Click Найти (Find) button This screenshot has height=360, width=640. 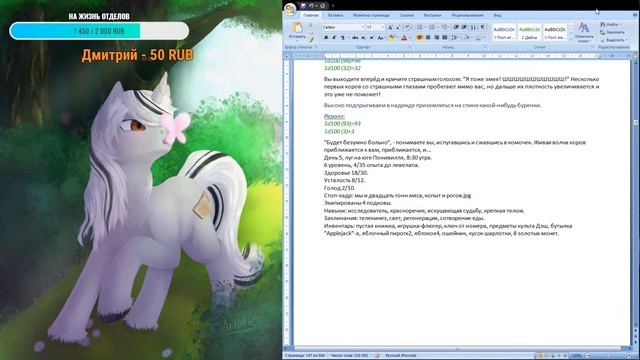[611, 24]
